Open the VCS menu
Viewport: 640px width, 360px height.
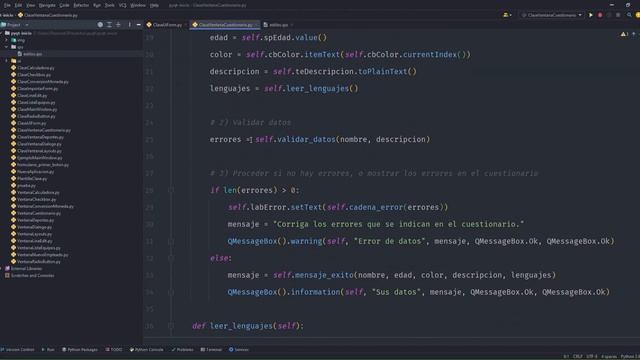point(122,5)
